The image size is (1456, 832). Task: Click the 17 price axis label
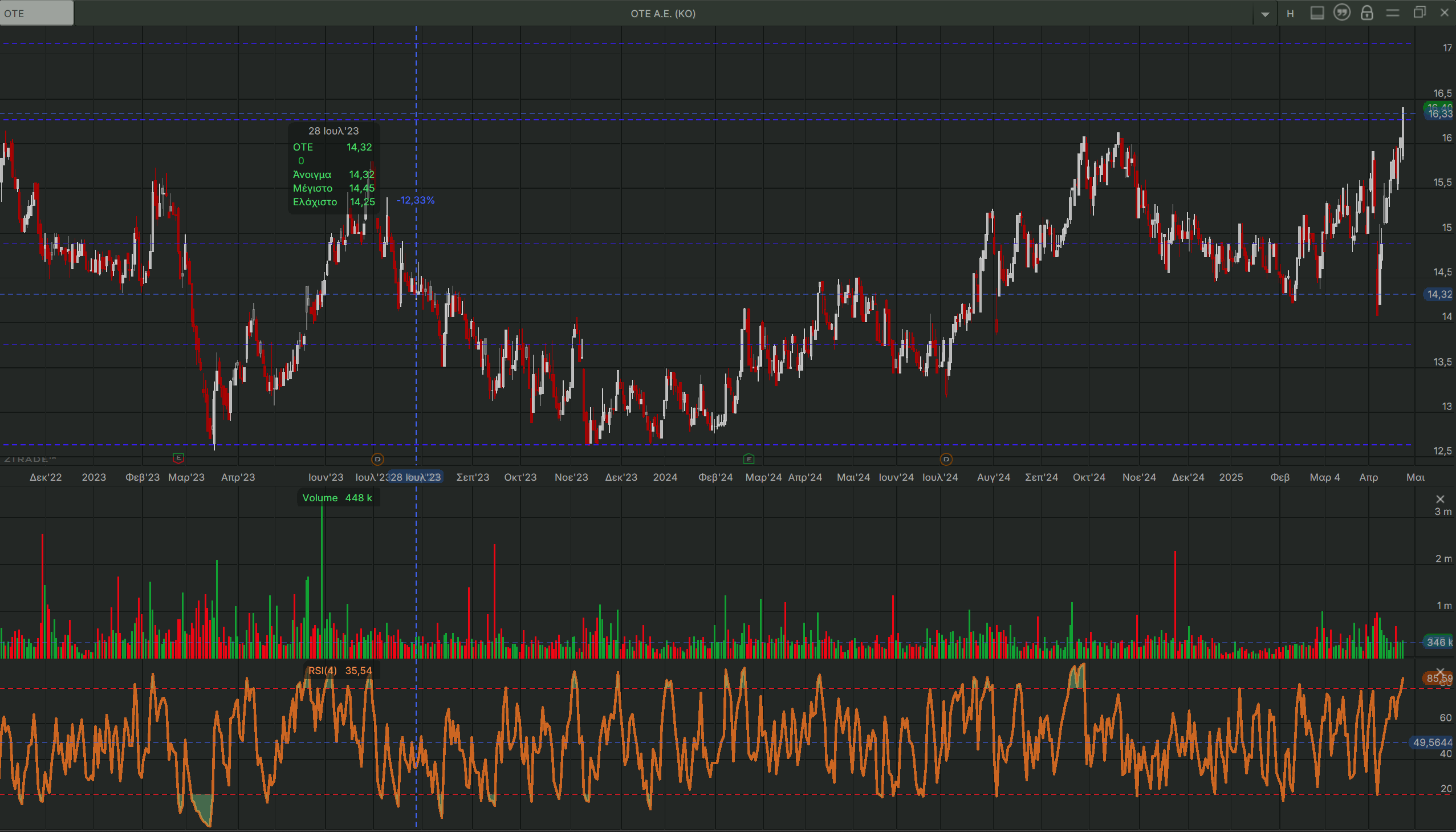pyautogui.click(x=1447, y=48)
